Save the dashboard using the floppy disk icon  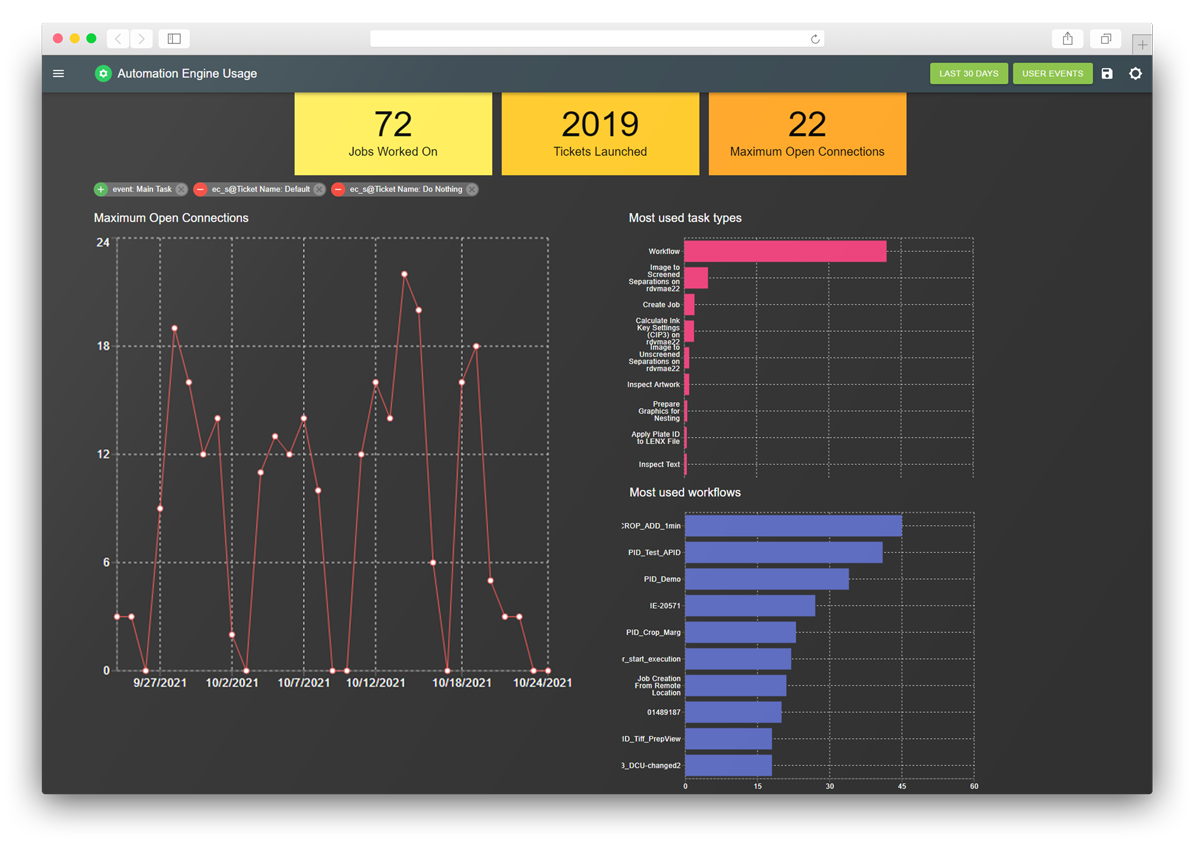[x=1107, y=73]
